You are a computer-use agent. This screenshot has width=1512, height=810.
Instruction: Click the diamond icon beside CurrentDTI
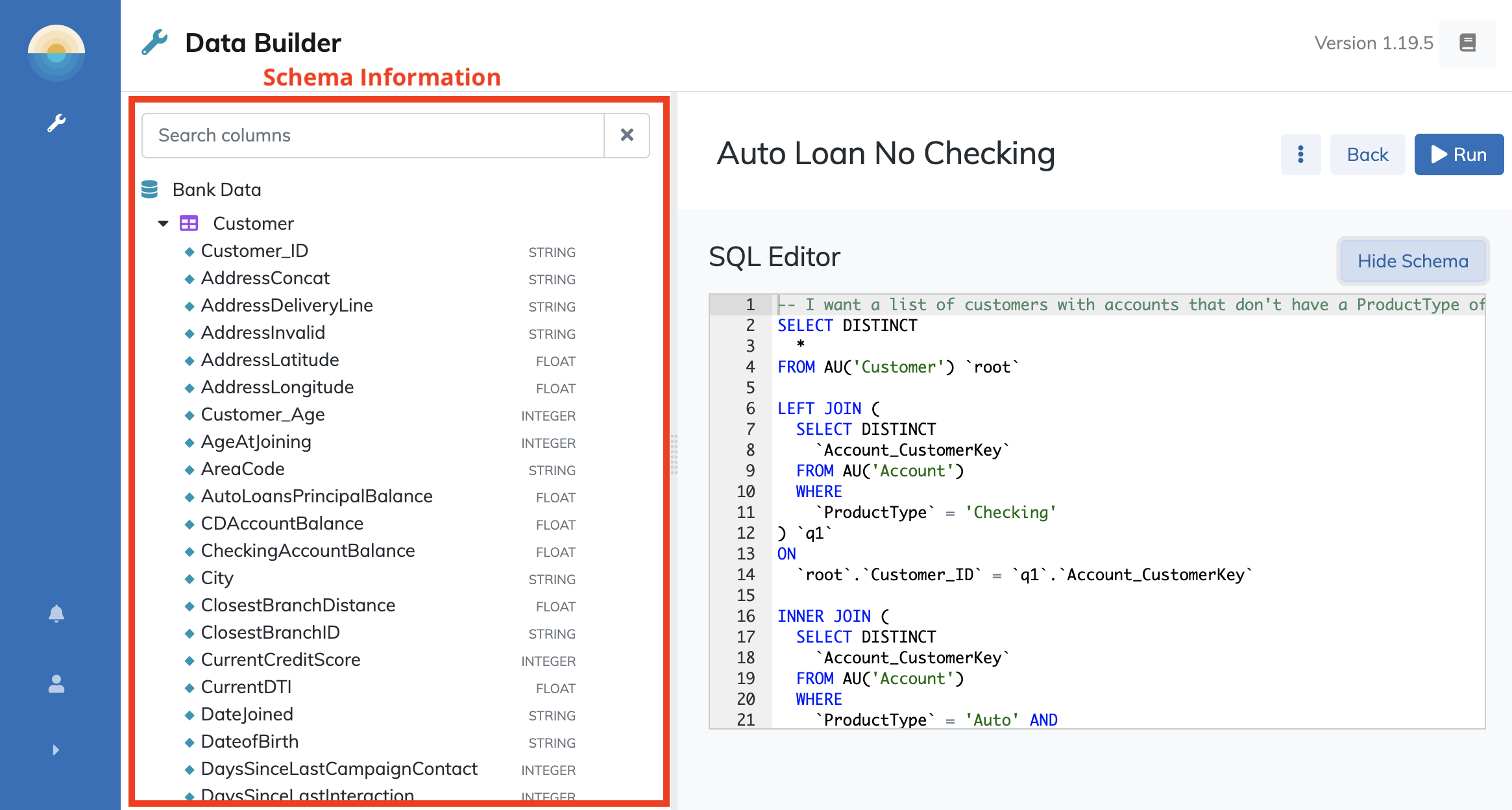coord(189,688)
